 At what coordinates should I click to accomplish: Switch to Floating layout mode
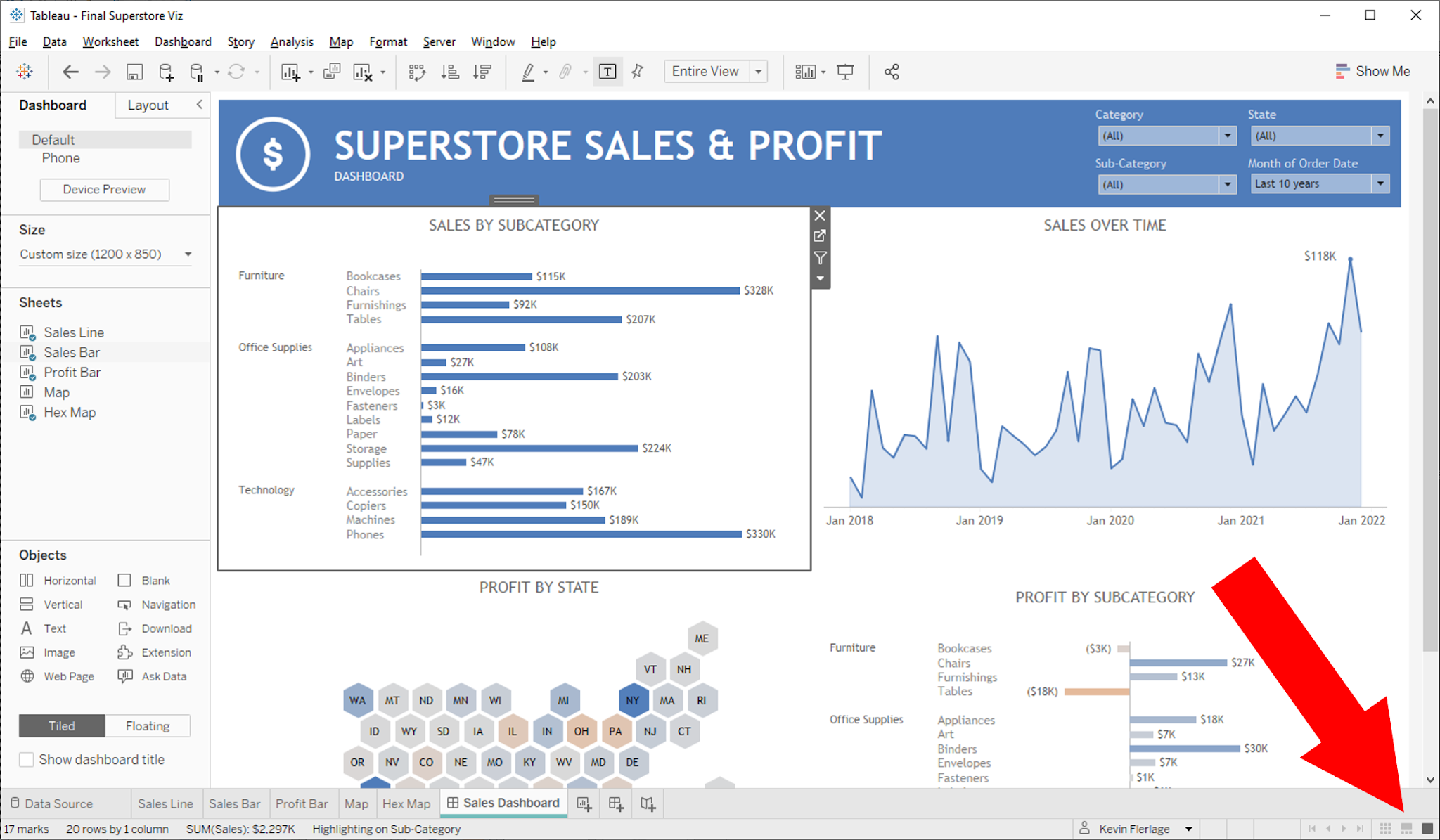[x=147, y=725]
